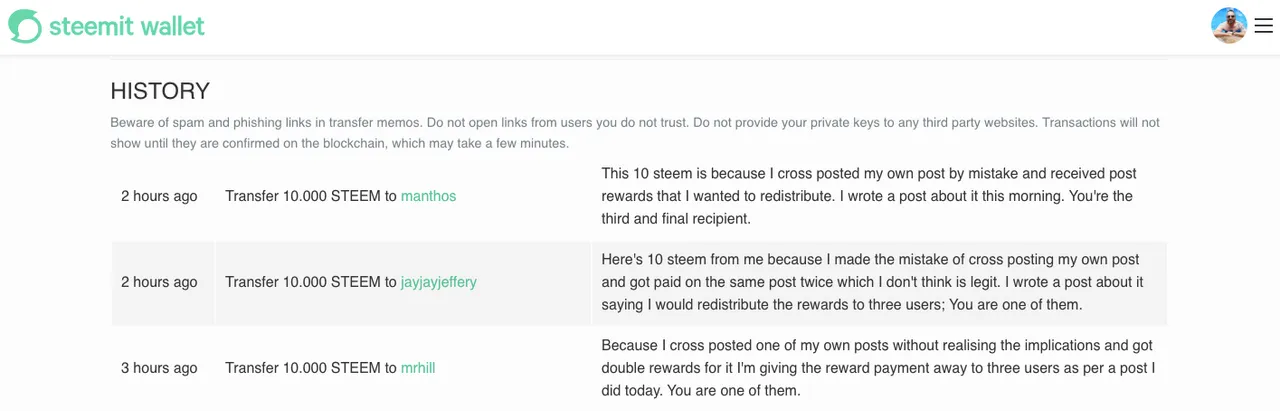Open mrhill user profile link
Screen dimensions: 1280x411
click(x=418, y=368)
